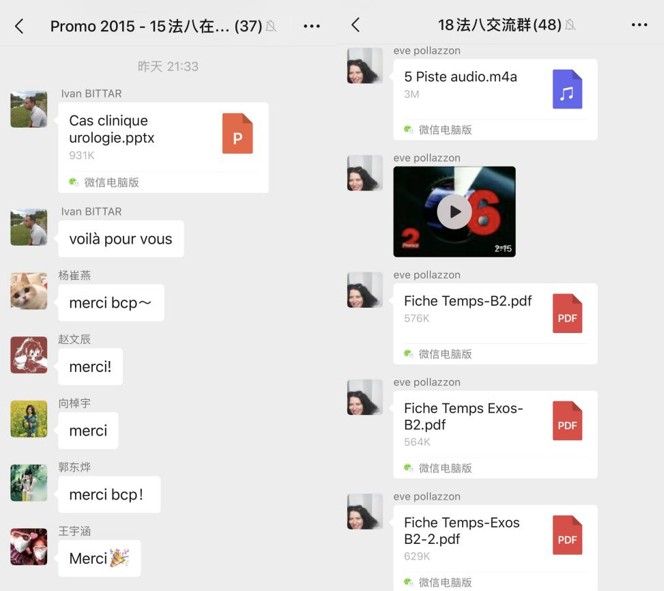Open 赵文辰's profile picture
Screen dimensions: 664x591
(x=29, y=355)
